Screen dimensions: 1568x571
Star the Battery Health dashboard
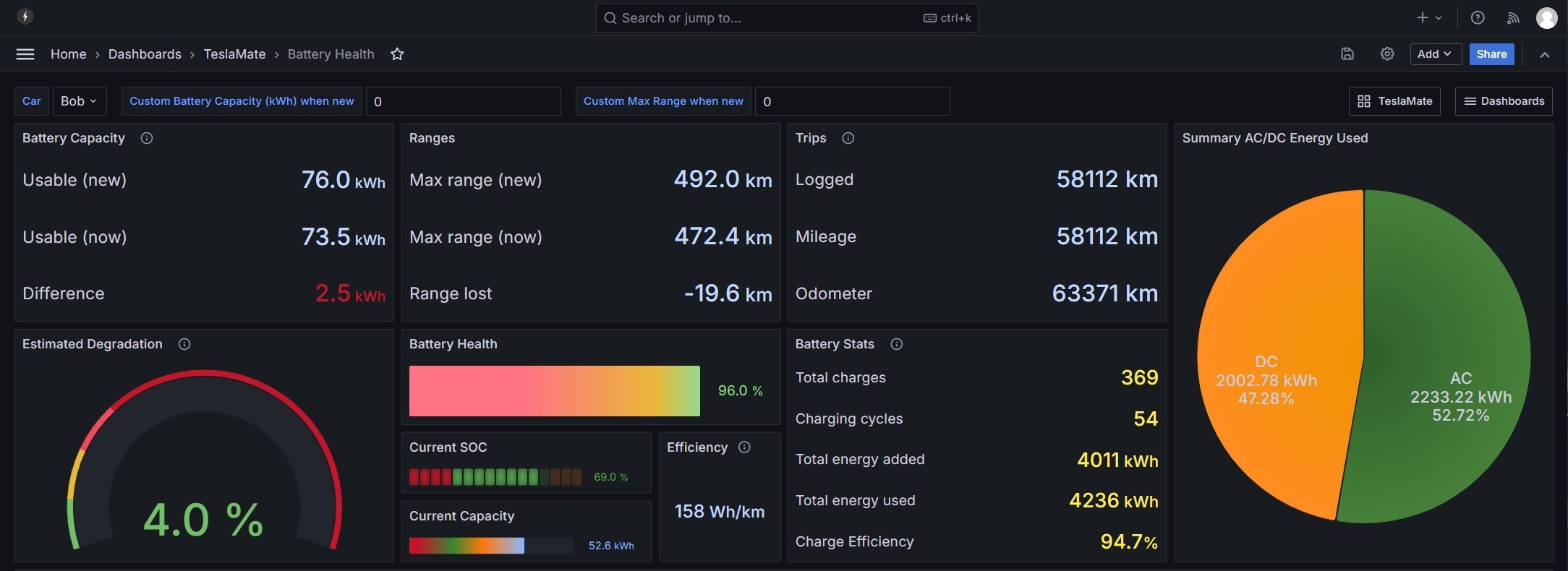click(x=397, y=54)
